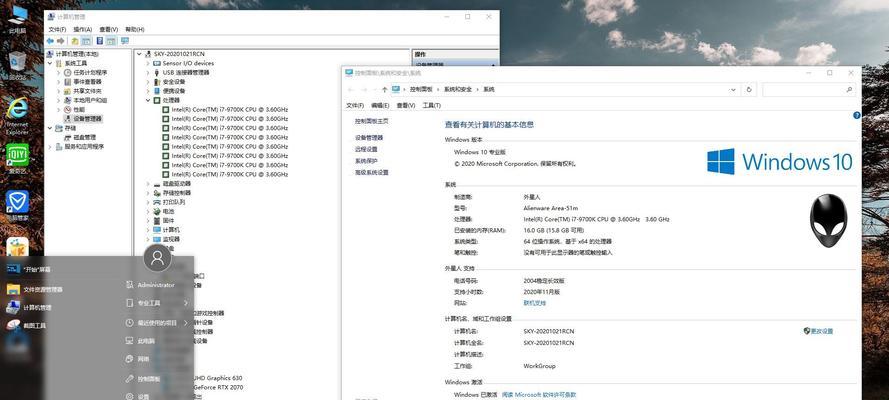Screen dimensions: 889x400
Task: Open the address bar history dropdown in System window
Action: pos(734,90)
